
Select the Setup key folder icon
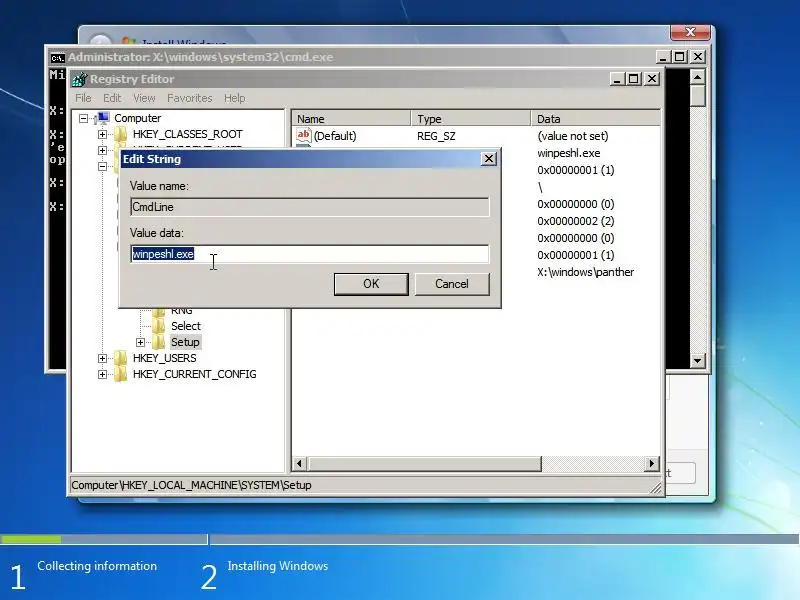[x=159, y=342]
